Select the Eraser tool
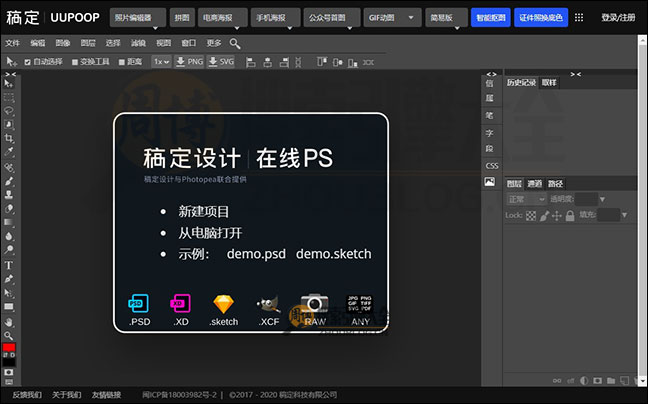This screenshot has width=648, height=404. point(9,209)
